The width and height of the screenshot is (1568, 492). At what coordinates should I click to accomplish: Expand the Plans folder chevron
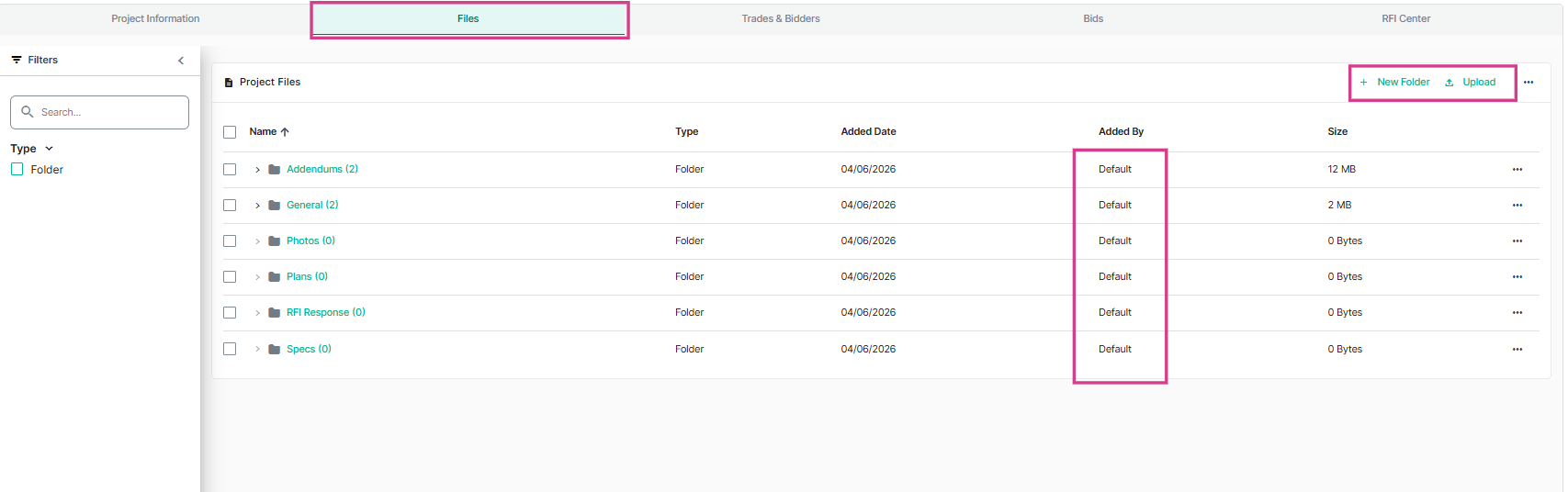[257, 277]
